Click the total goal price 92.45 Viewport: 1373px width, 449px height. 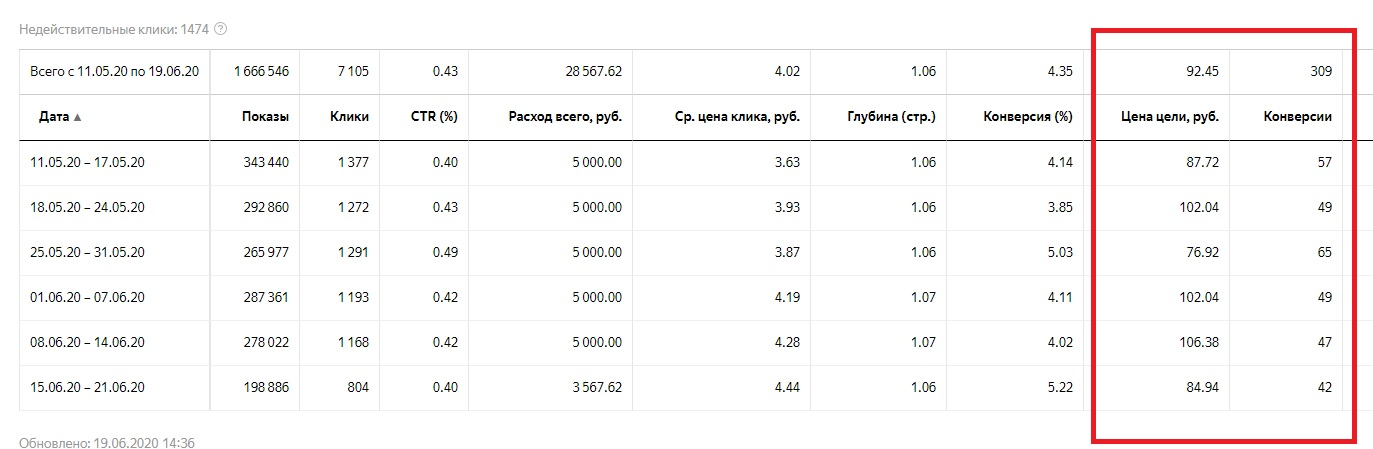(1201, 72)
